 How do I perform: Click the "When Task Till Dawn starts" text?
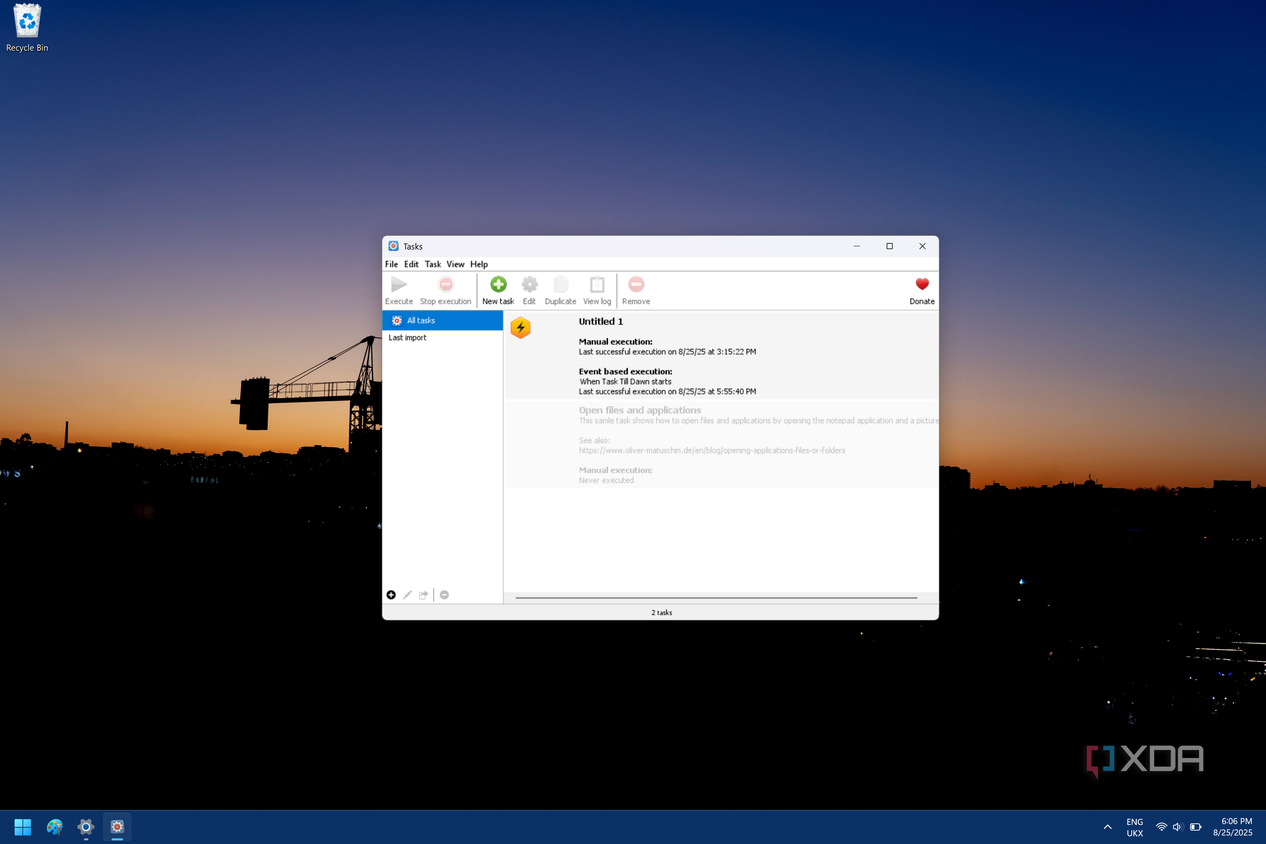(626, 382)
